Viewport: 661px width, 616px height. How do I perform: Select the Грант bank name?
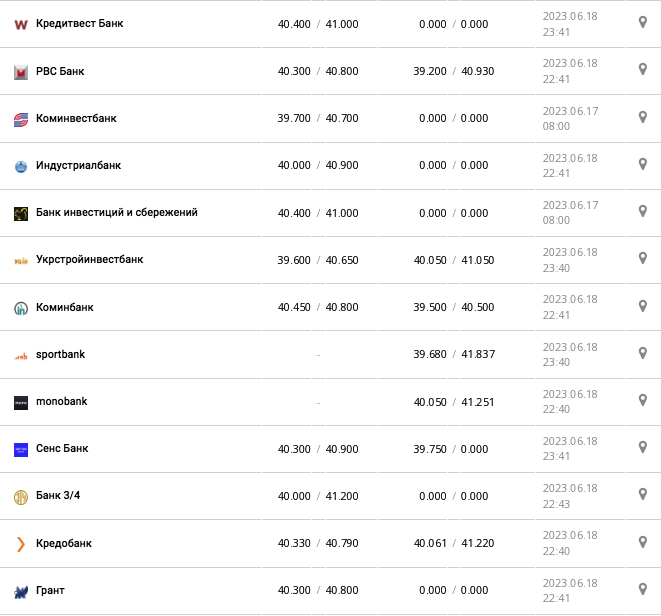coord(50,591)
